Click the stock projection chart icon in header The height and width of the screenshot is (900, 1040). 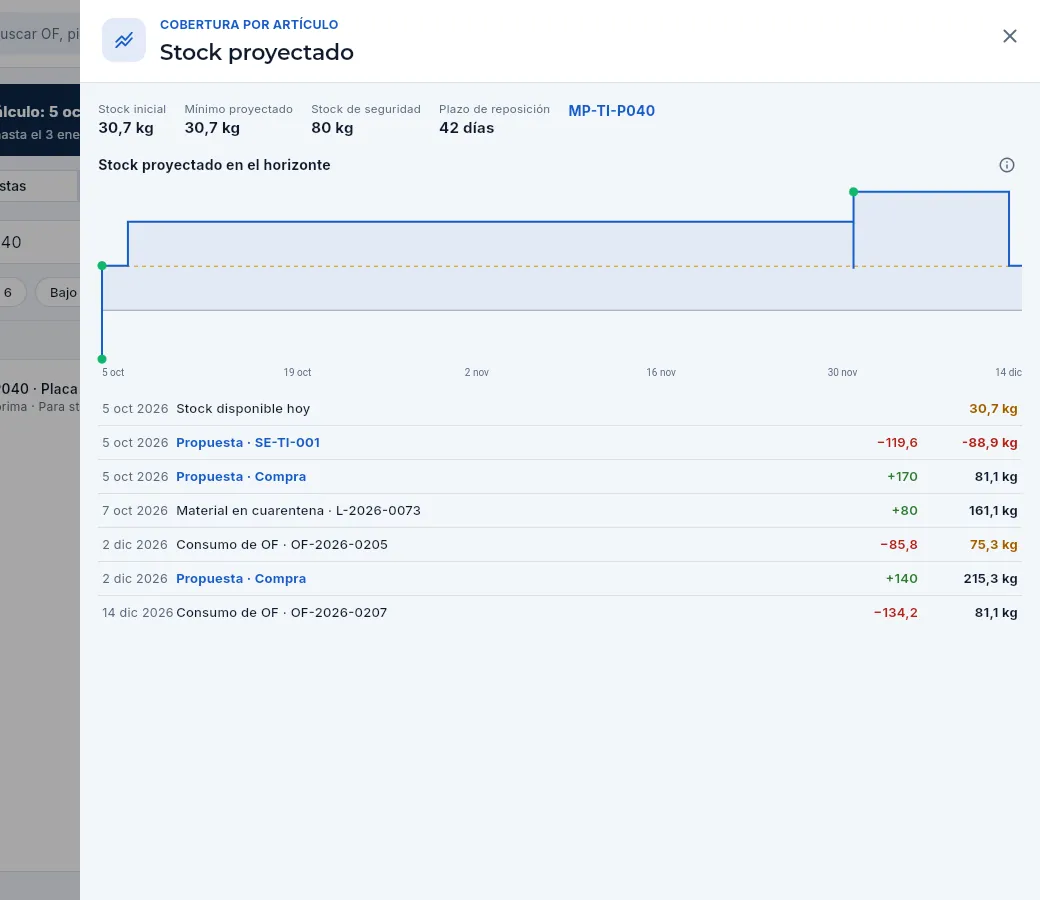[x=124, y=40]
